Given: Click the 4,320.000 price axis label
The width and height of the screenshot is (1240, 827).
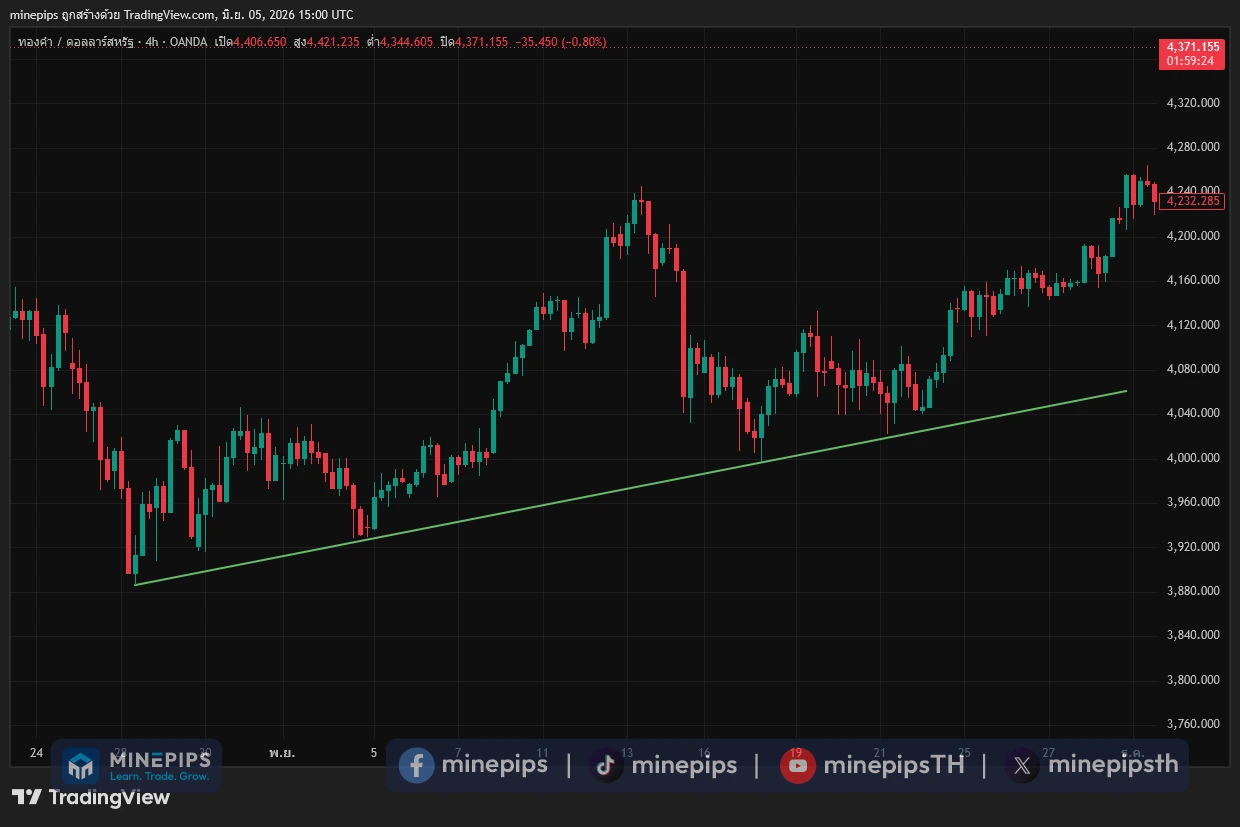Looking at the screenshot, I should point(1194,102).
